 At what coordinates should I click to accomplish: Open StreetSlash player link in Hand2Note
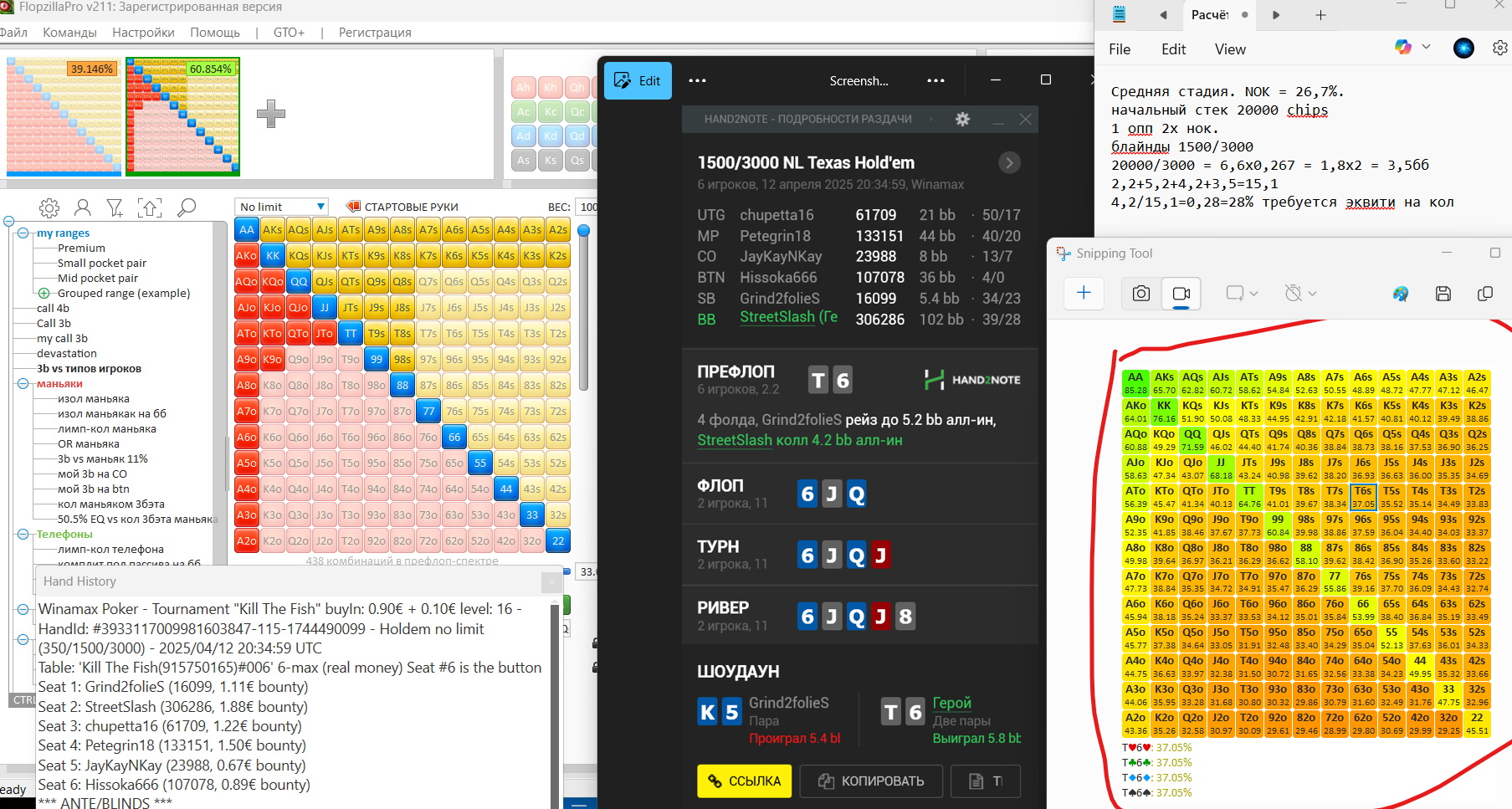788,317
